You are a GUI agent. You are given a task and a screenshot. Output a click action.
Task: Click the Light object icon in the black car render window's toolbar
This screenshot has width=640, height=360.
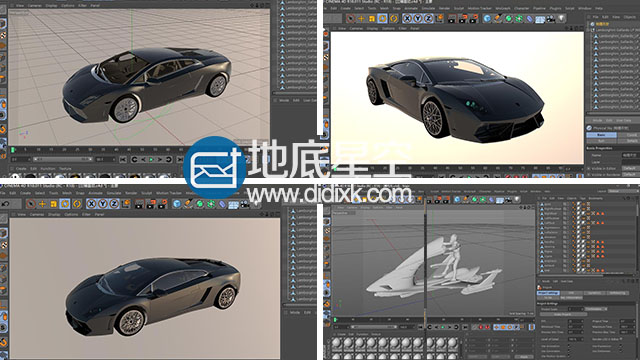pyautogui.click(x=562, y=18)
